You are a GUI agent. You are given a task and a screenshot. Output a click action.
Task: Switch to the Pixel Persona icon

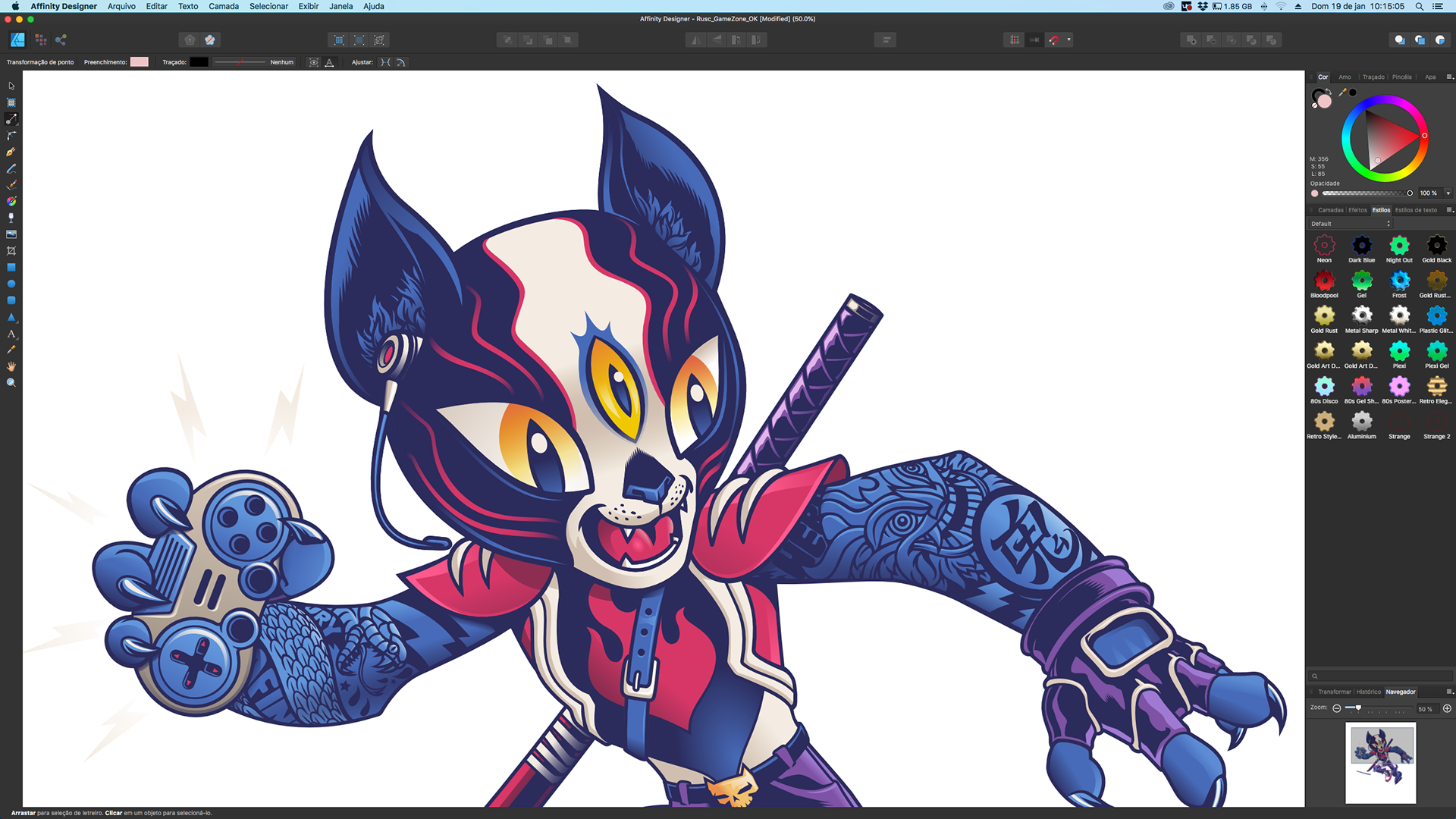40,39
